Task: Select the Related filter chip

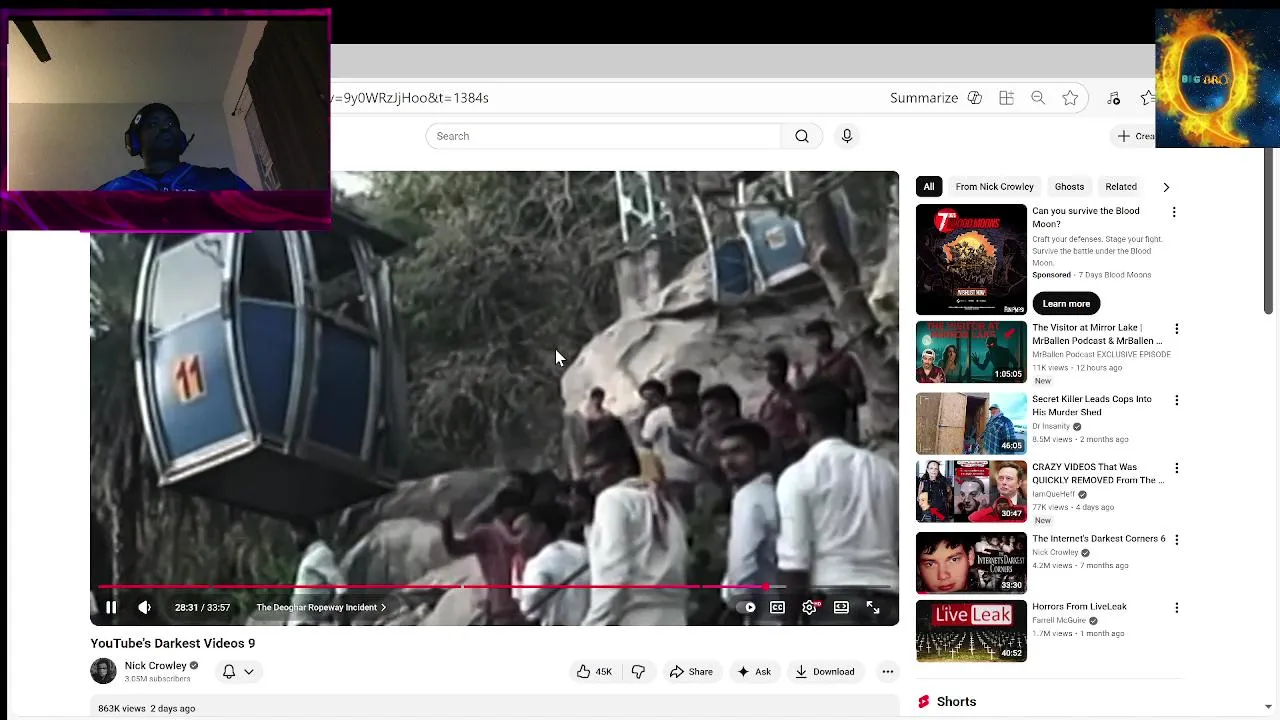Action: point(1121,187)
